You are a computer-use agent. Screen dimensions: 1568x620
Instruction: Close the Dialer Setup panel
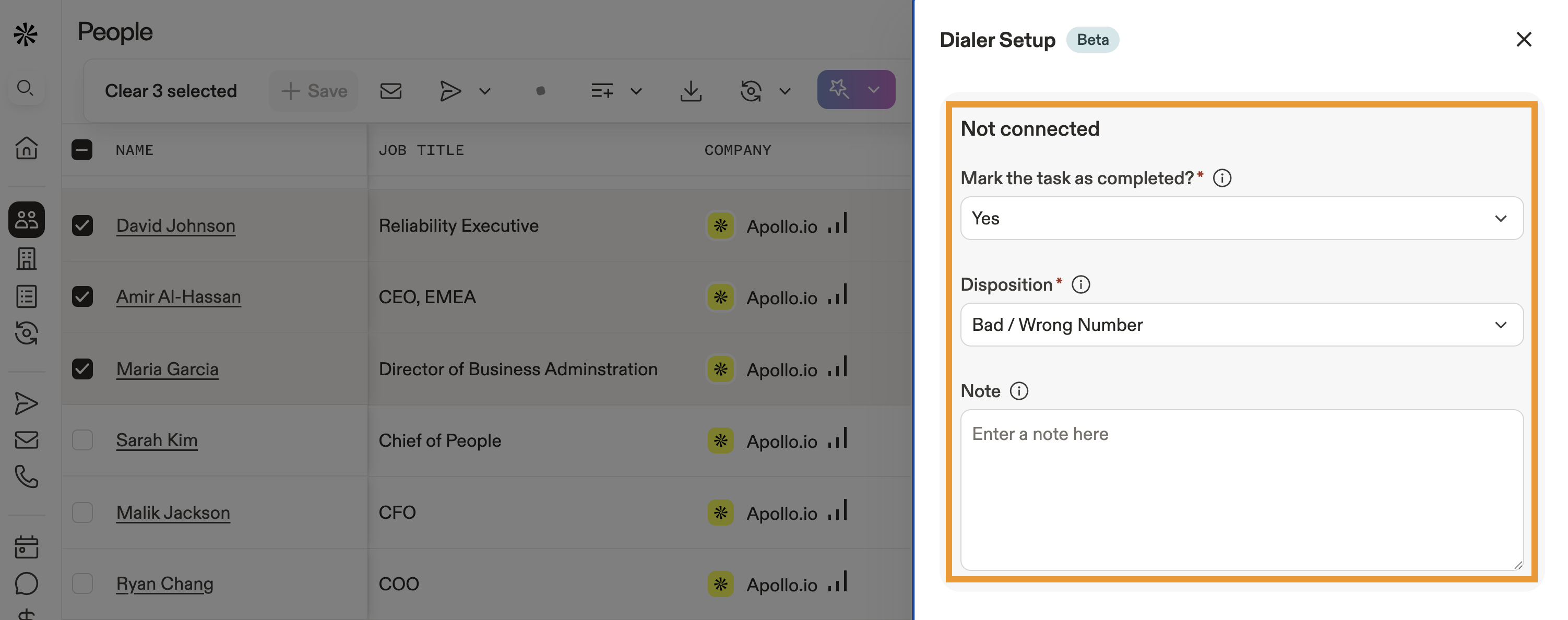click(x=1523, y=40)
